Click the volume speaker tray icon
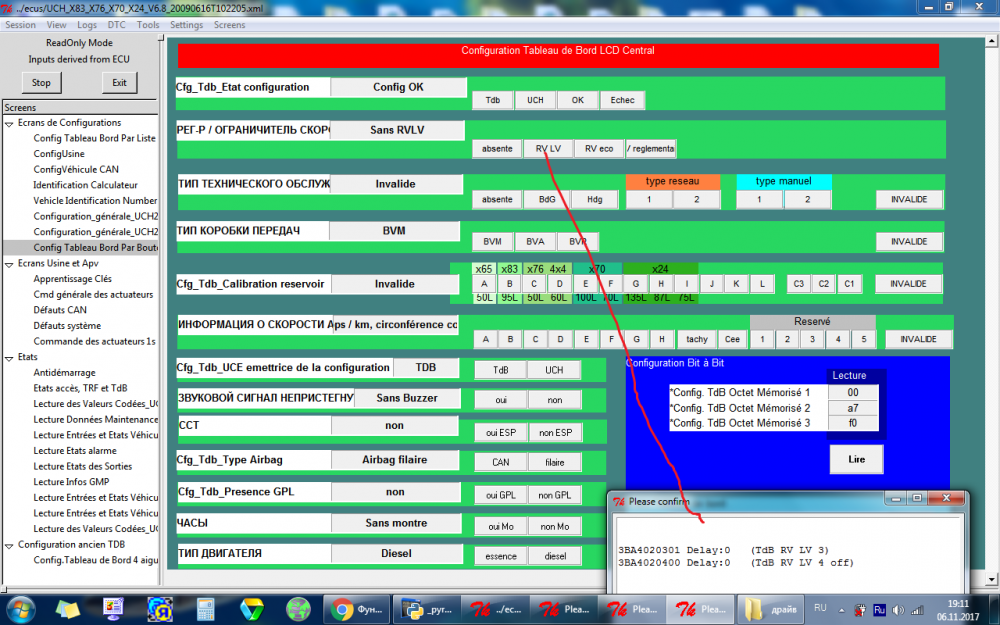The height and width of the screenshot is (625, 1000). 899,610
